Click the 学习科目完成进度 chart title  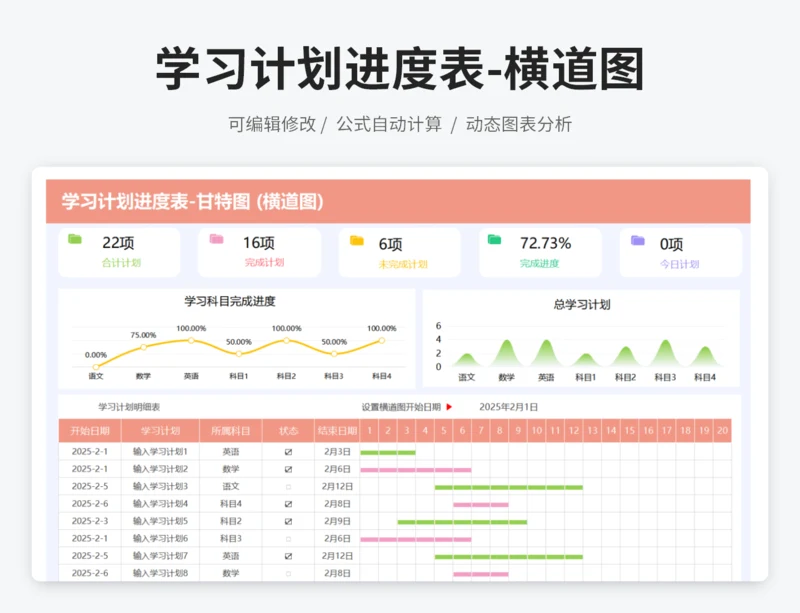tap(230, 301)
